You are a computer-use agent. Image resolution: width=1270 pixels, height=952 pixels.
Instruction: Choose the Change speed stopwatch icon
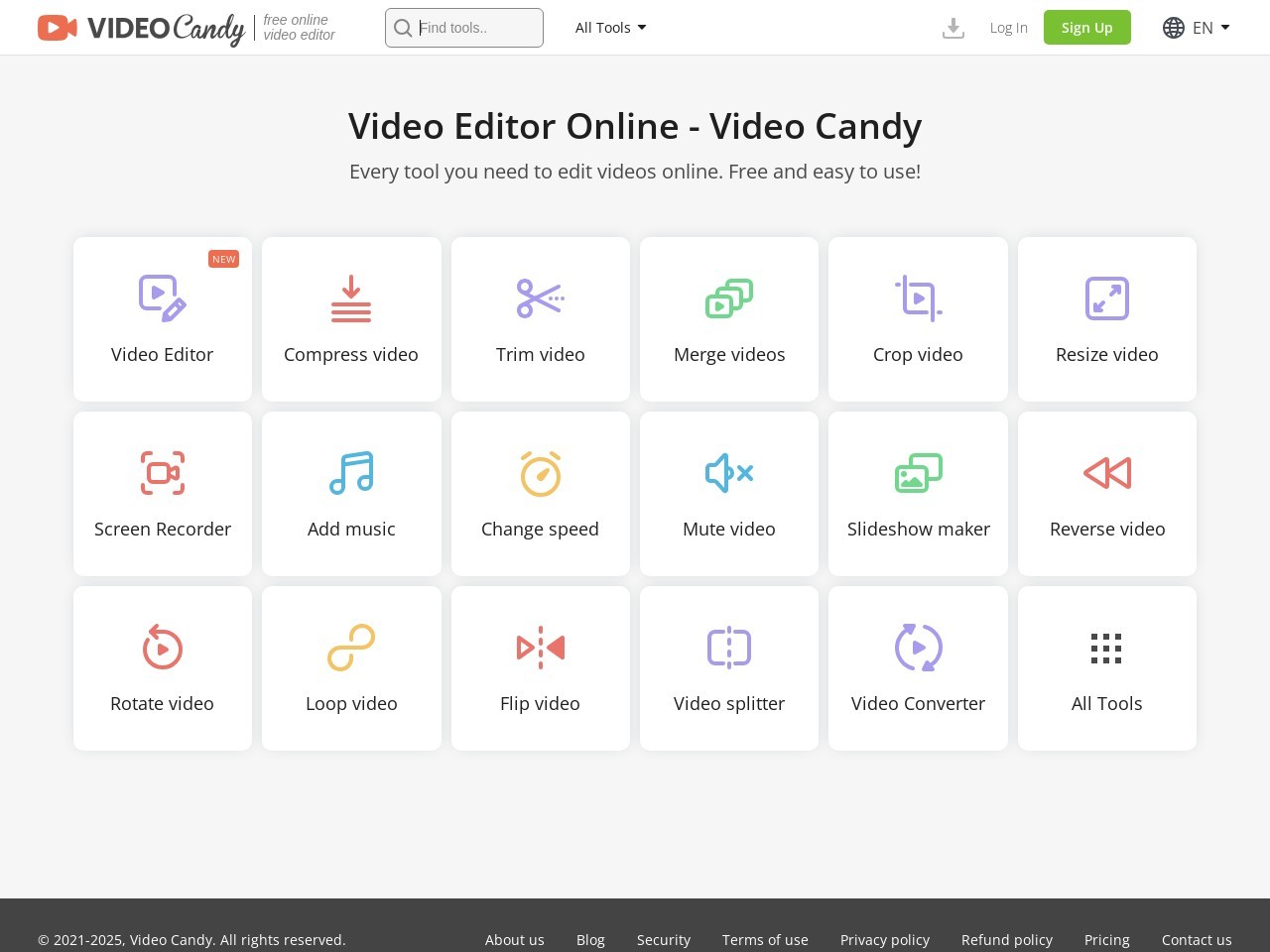point(541,473)
